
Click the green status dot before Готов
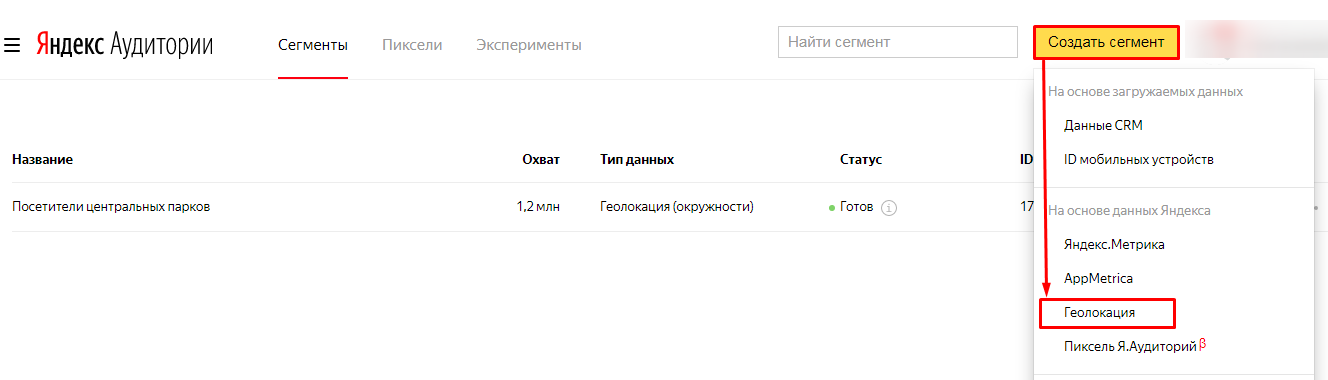click(832, 208)
